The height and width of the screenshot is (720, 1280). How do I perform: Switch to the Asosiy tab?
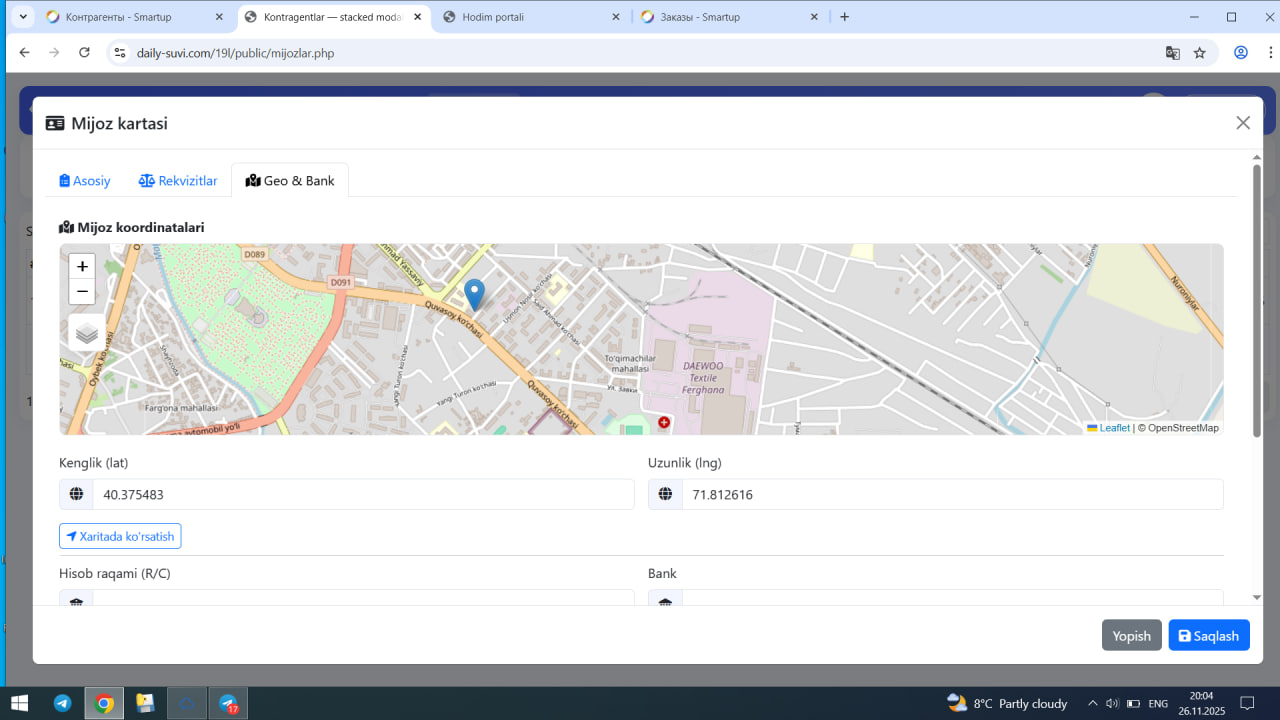85,181
